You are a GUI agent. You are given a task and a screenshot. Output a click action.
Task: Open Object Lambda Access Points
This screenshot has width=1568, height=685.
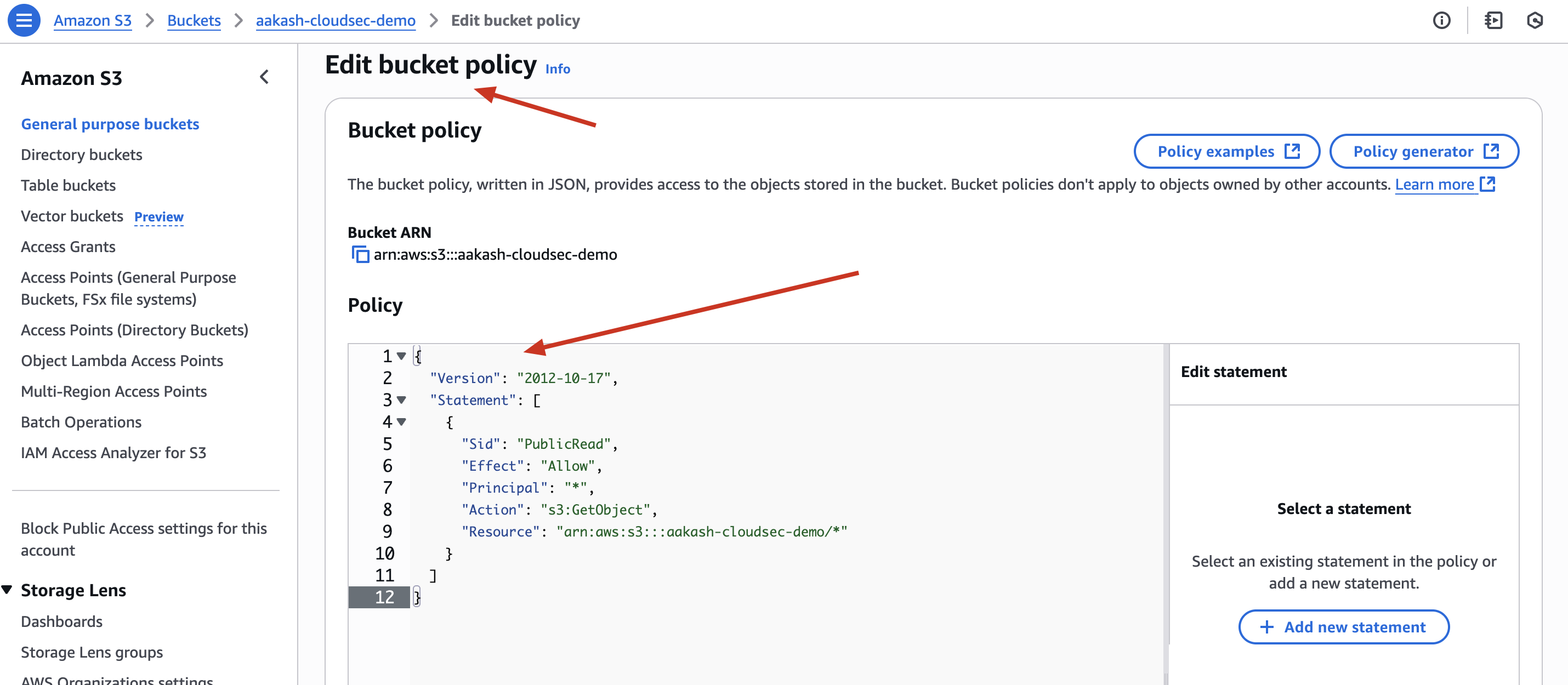(122, 361)
